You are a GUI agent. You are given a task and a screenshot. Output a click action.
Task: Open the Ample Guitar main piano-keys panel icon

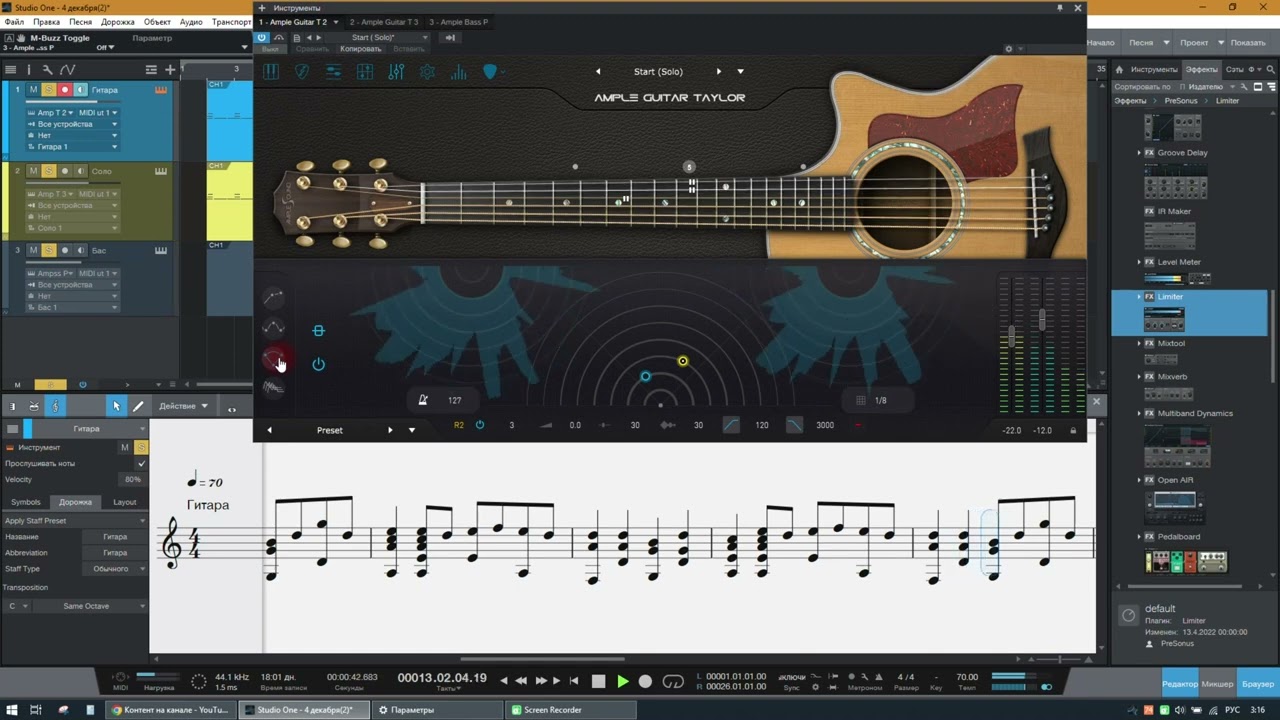[271, 72]
